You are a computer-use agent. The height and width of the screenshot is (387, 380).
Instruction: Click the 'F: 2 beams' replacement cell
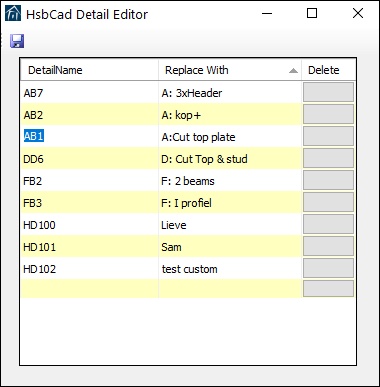pyautogui.click(x=230, y=181)
